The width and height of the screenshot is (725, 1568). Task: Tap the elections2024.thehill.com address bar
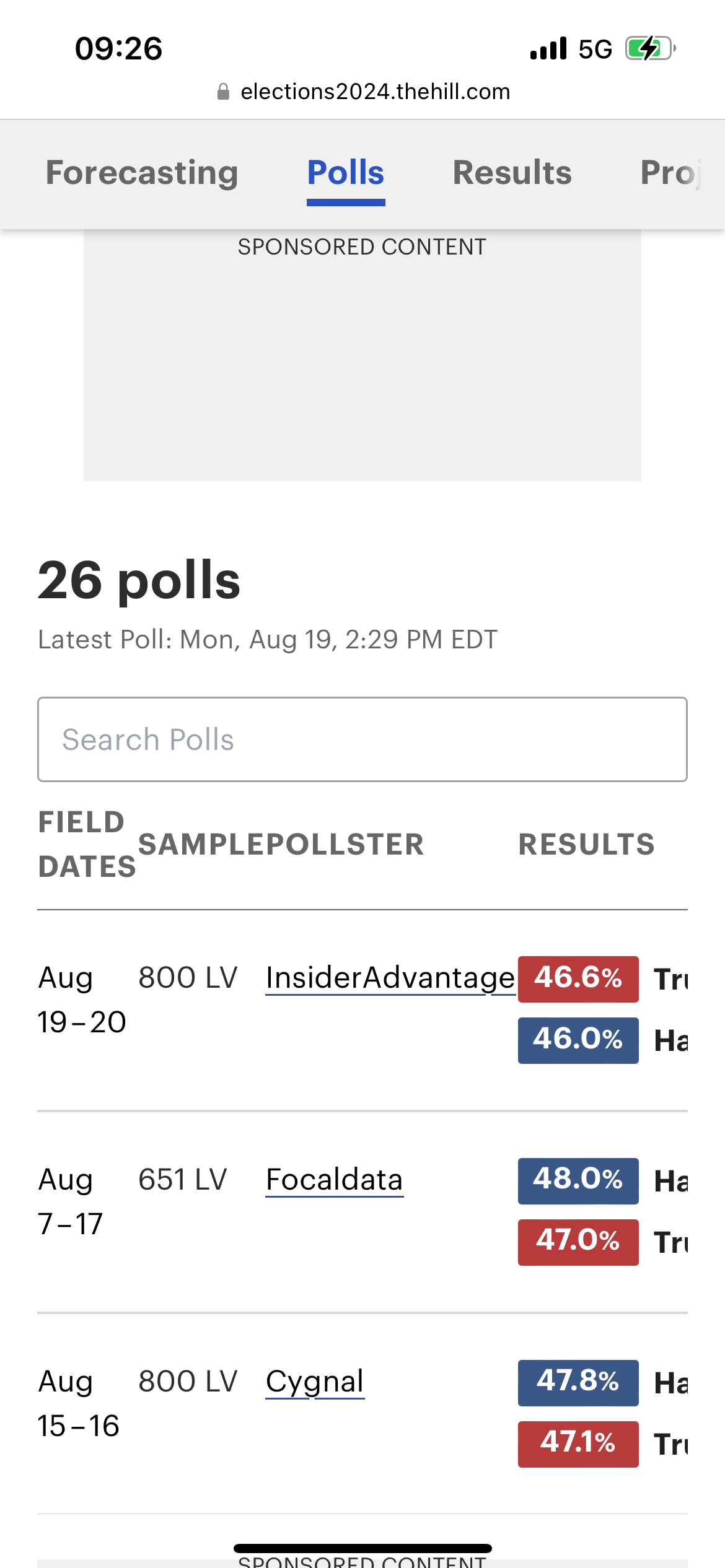[x=375, y=92]
